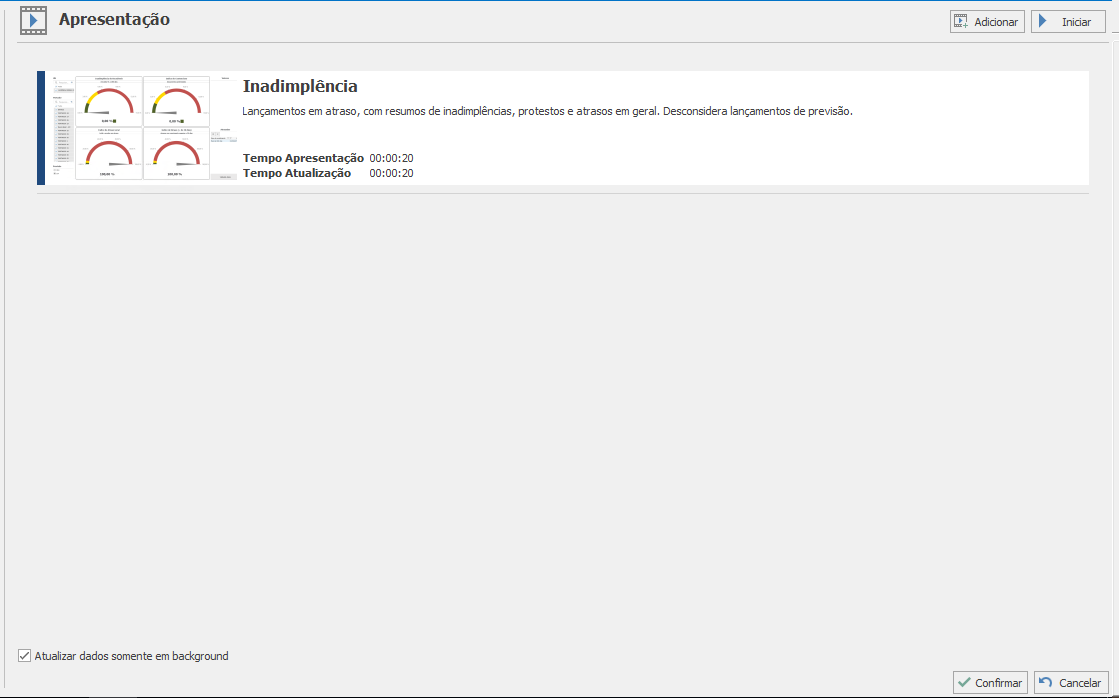
Task: Click the Apresentação film-strip header icon
Action: (33, 21)
